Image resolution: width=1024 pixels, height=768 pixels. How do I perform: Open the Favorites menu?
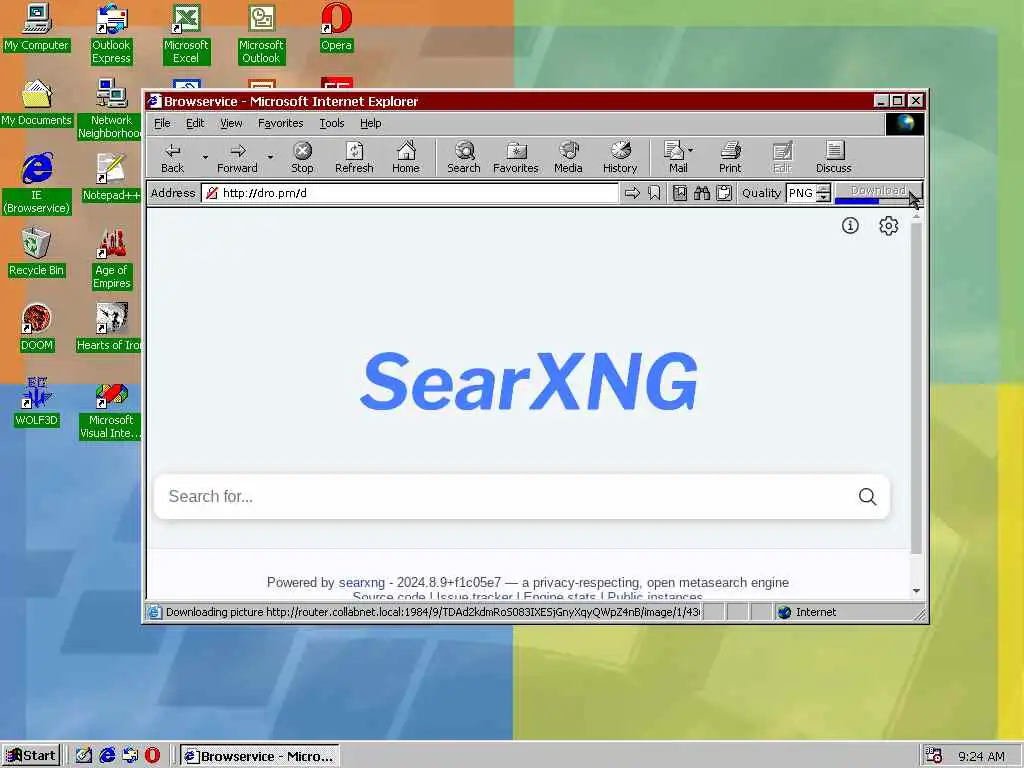tap(280, 123)
